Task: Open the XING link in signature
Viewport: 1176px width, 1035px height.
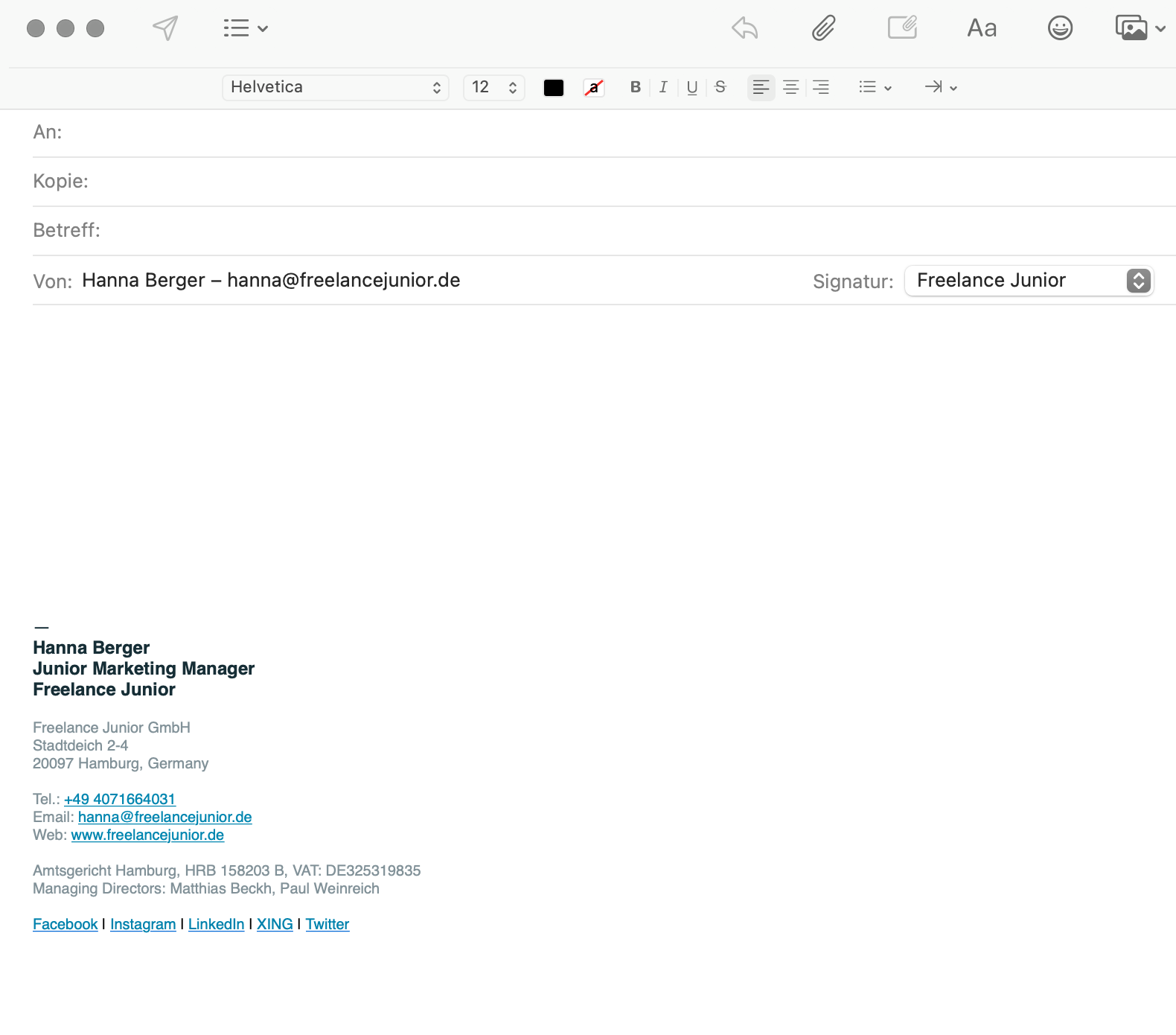Action: coord(275,924)
